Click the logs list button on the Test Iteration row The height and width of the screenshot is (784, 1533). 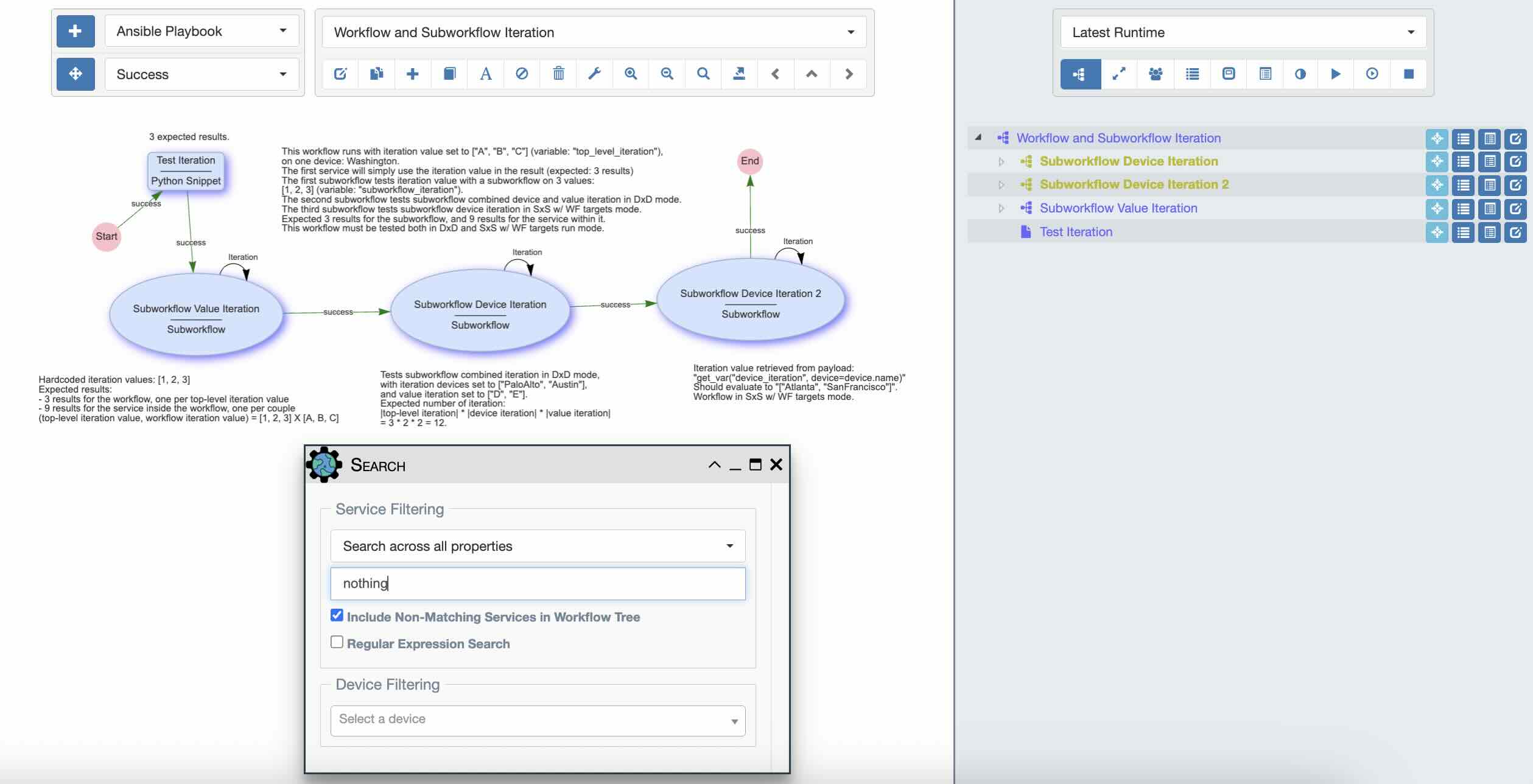1463,232
